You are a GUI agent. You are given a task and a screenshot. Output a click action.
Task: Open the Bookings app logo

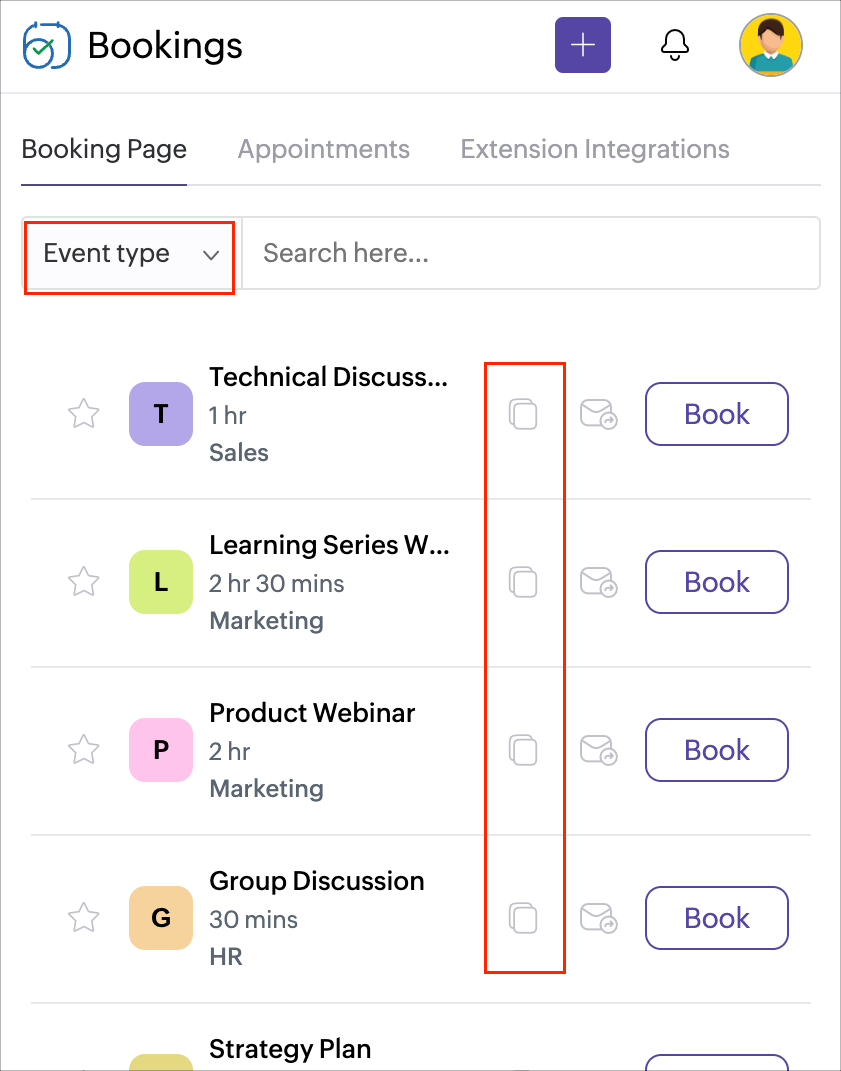tap(46, 46)
